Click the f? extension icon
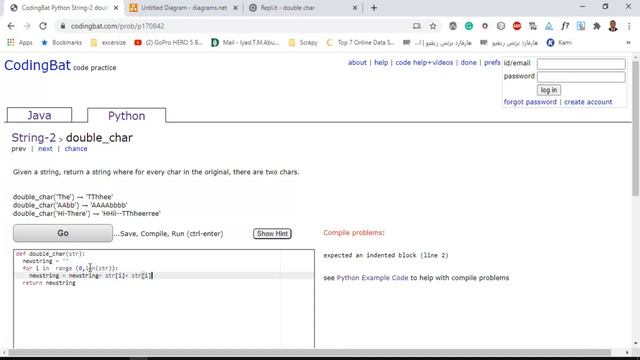The image size is (640, 360). pyautogui.click(x=565, y=26)
